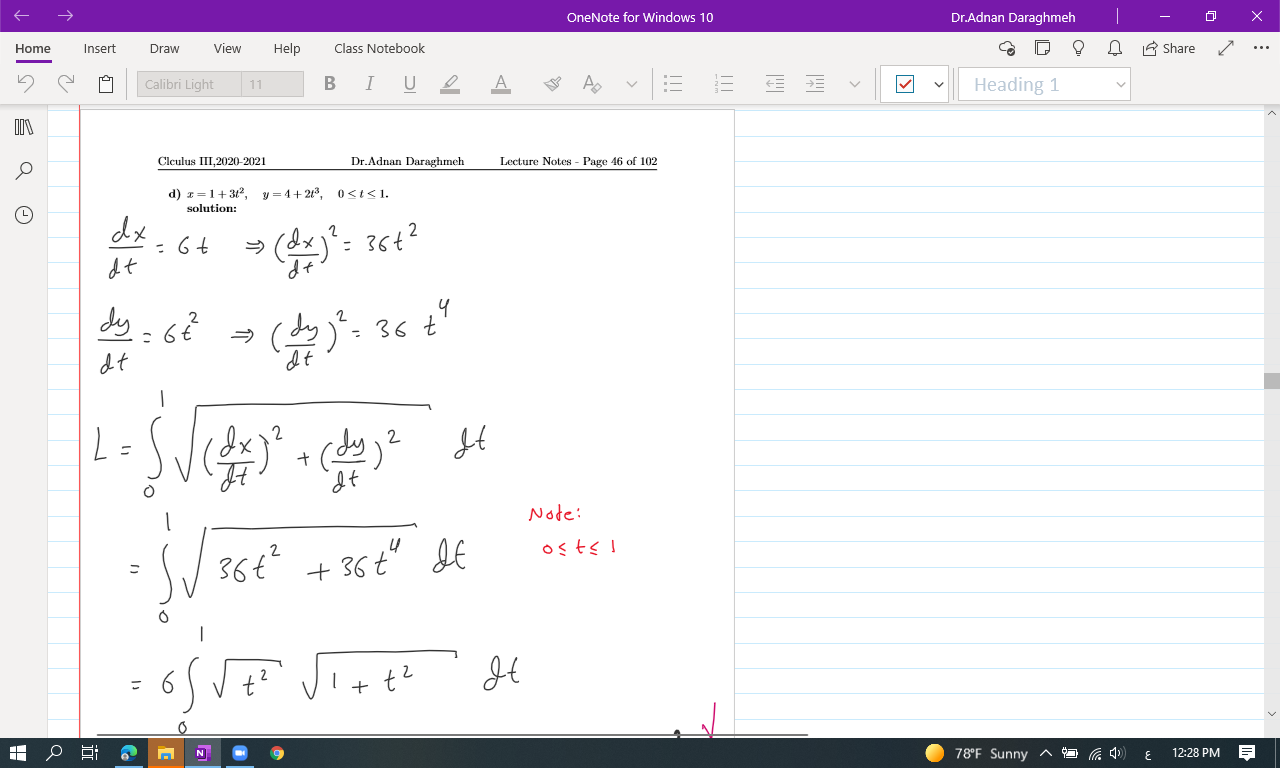Image resolution: width=1280 pixels, height=768 pixels.
Task: Switch to the Draw tab
Action: pyautogui.click(x=164, y=48)
